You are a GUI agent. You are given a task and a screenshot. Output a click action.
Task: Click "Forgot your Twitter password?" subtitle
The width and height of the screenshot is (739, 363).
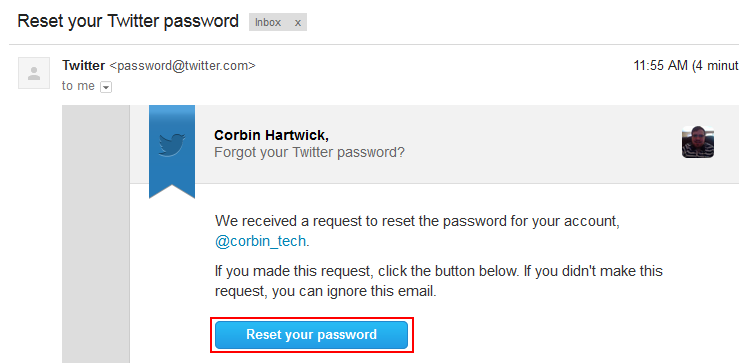coord(309,153)
